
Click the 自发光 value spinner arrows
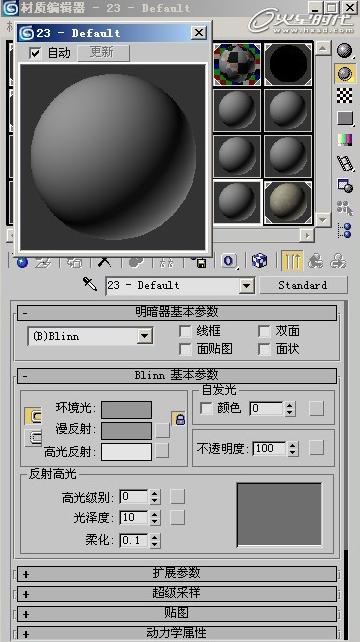(290, 409)
